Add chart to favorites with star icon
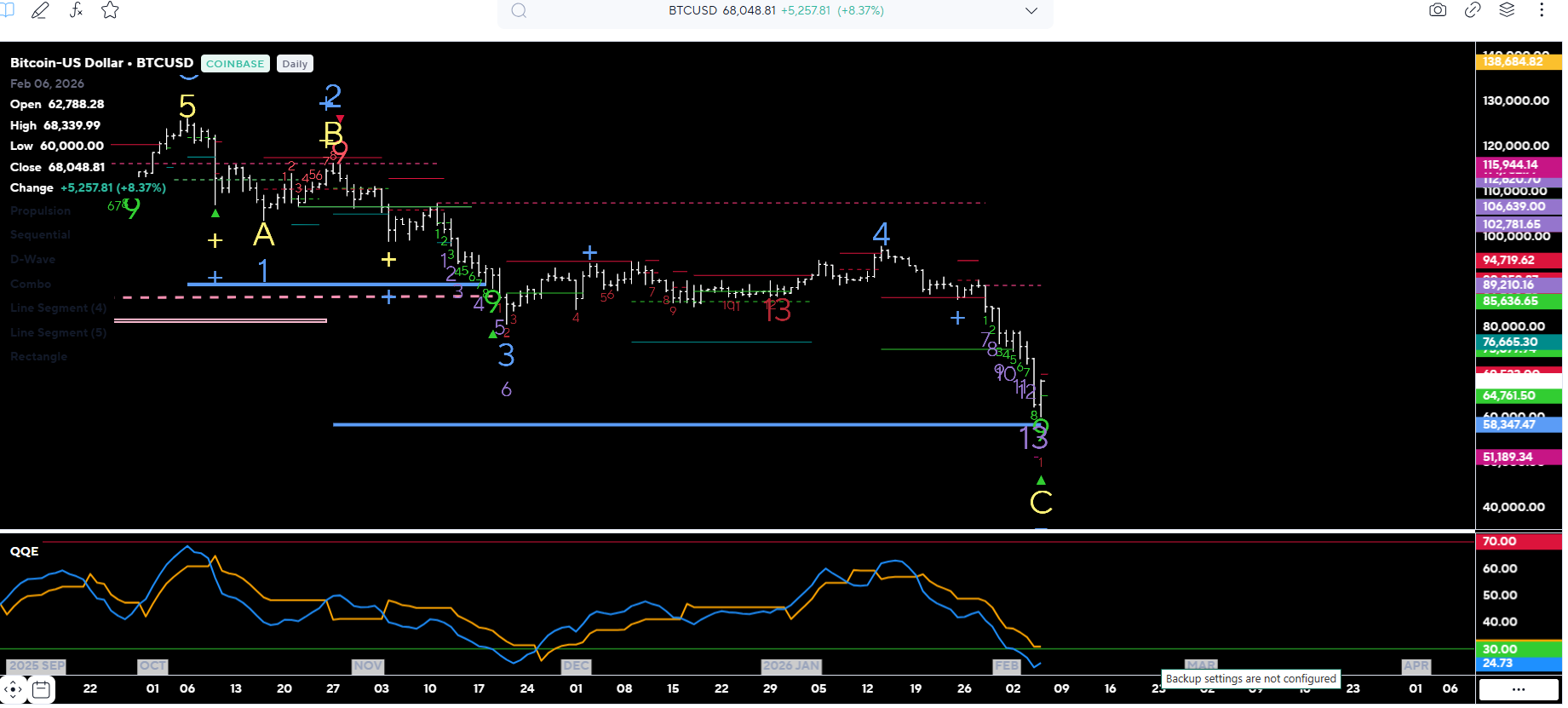 click(110, 10)
